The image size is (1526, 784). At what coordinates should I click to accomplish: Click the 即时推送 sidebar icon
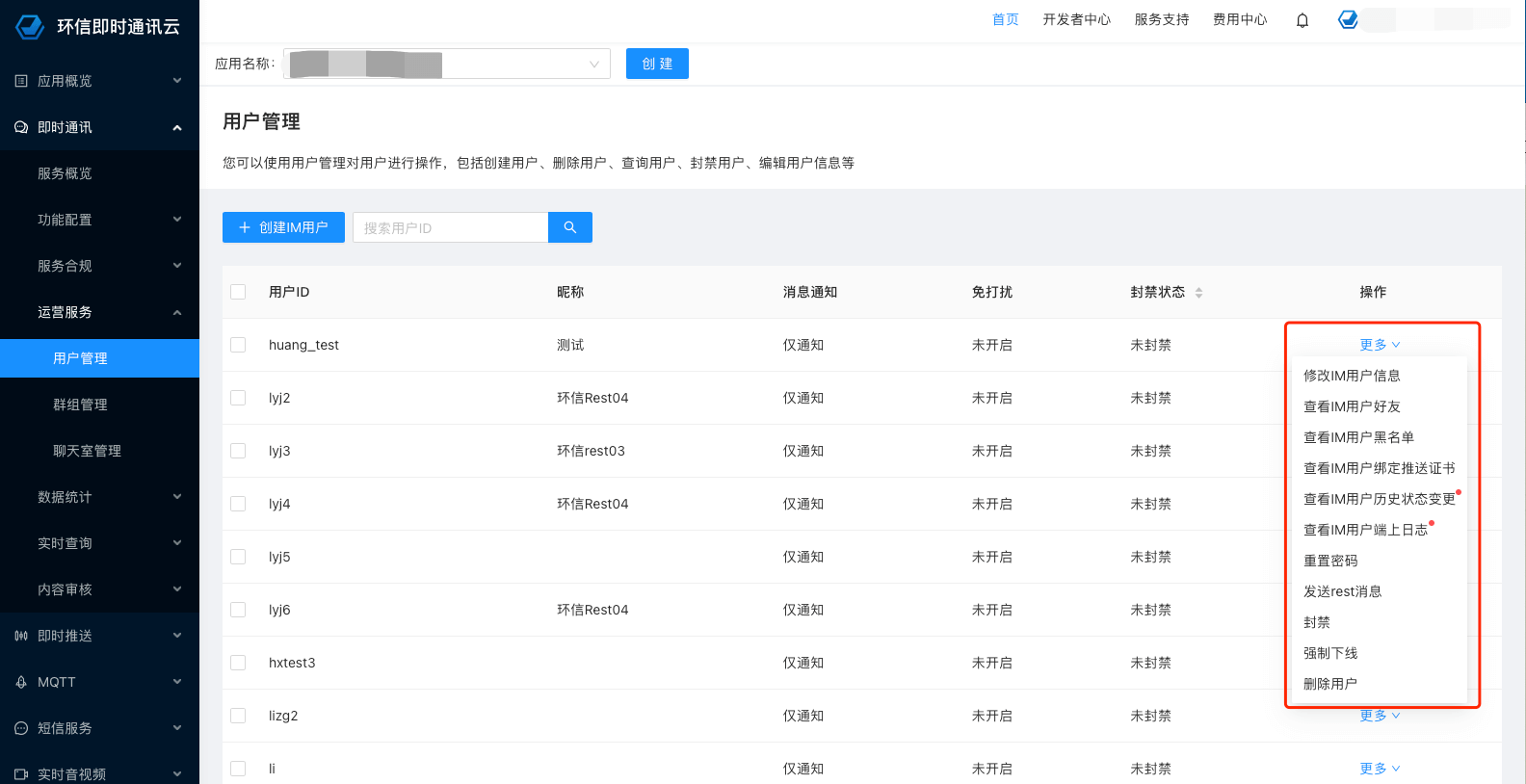point(21,636)
